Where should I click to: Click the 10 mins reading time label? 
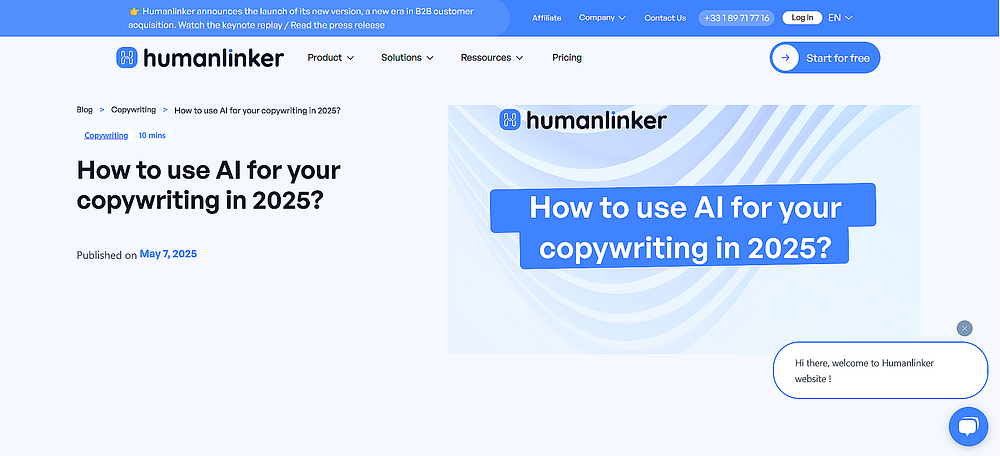click(x=152, y=135)
